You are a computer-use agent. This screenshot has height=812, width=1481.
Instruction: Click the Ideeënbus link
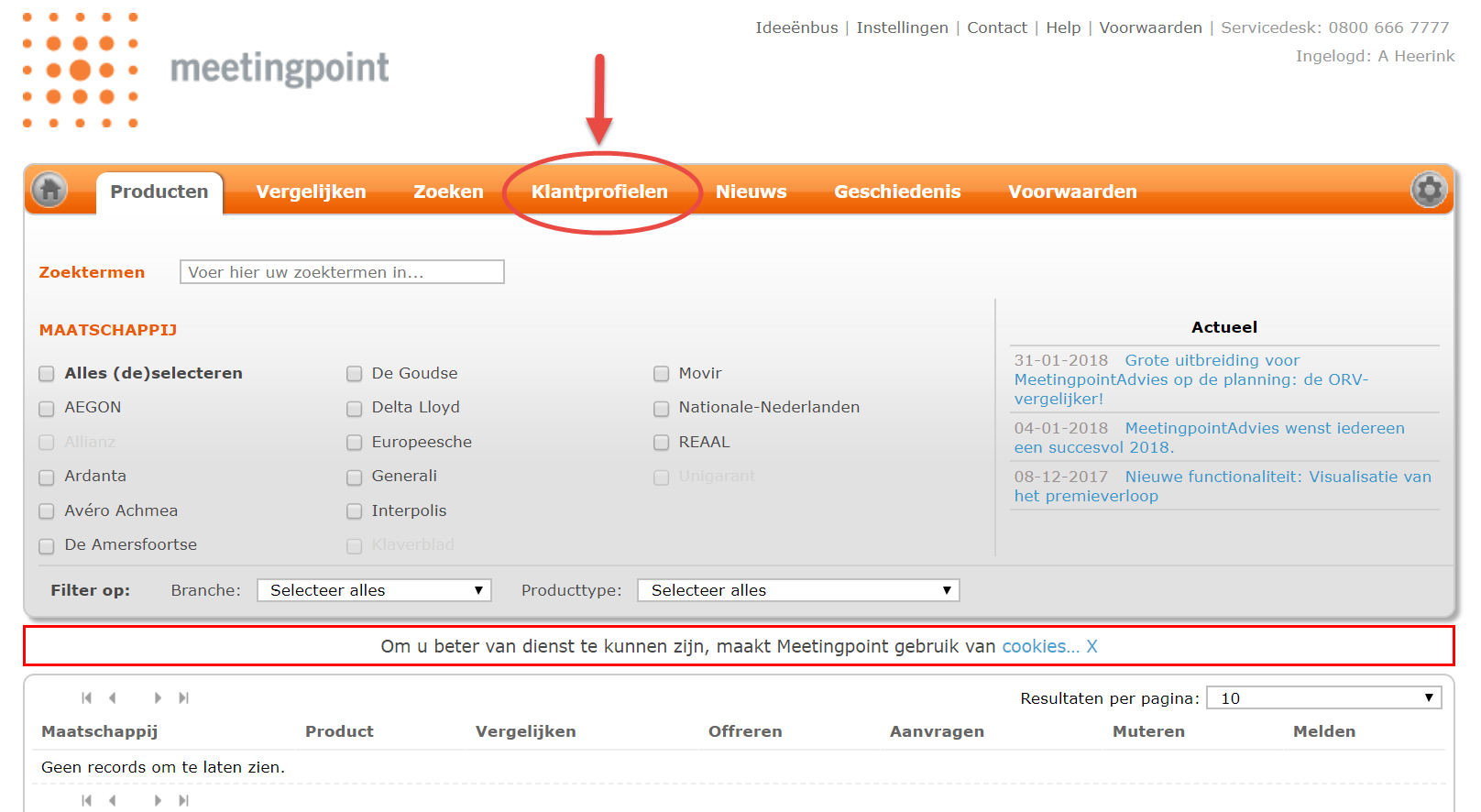(796, 27)
